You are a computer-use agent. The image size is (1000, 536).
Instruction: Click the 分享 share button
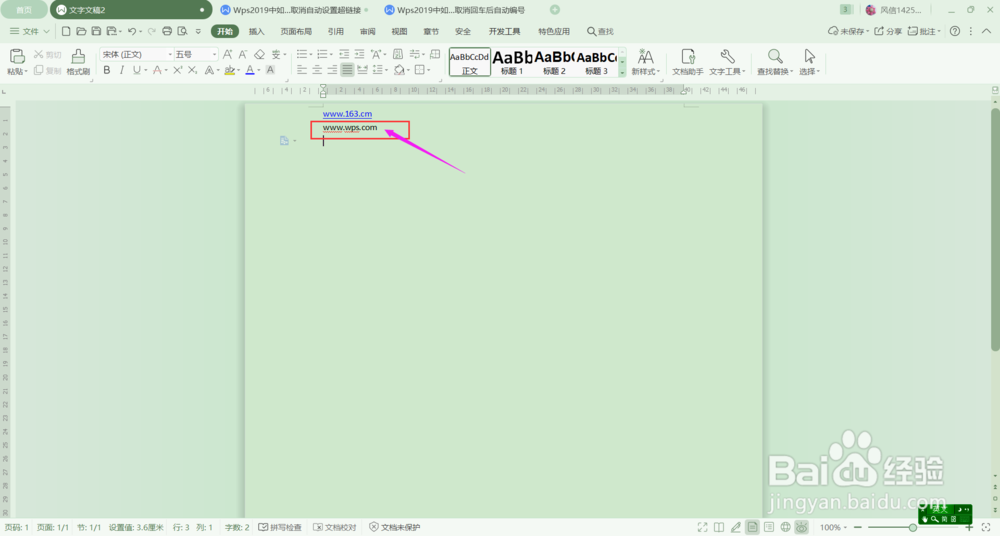pos(888,31)
